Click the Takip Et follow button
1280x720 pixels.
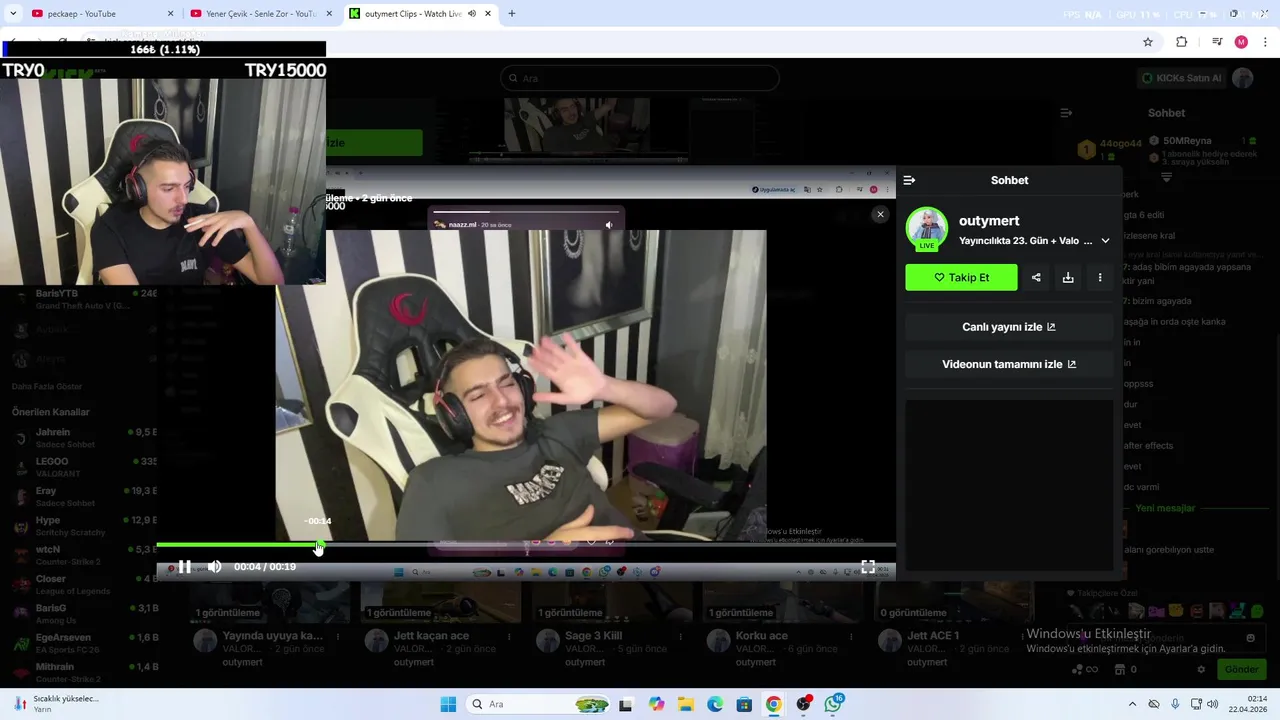click(x=961, y=277)
